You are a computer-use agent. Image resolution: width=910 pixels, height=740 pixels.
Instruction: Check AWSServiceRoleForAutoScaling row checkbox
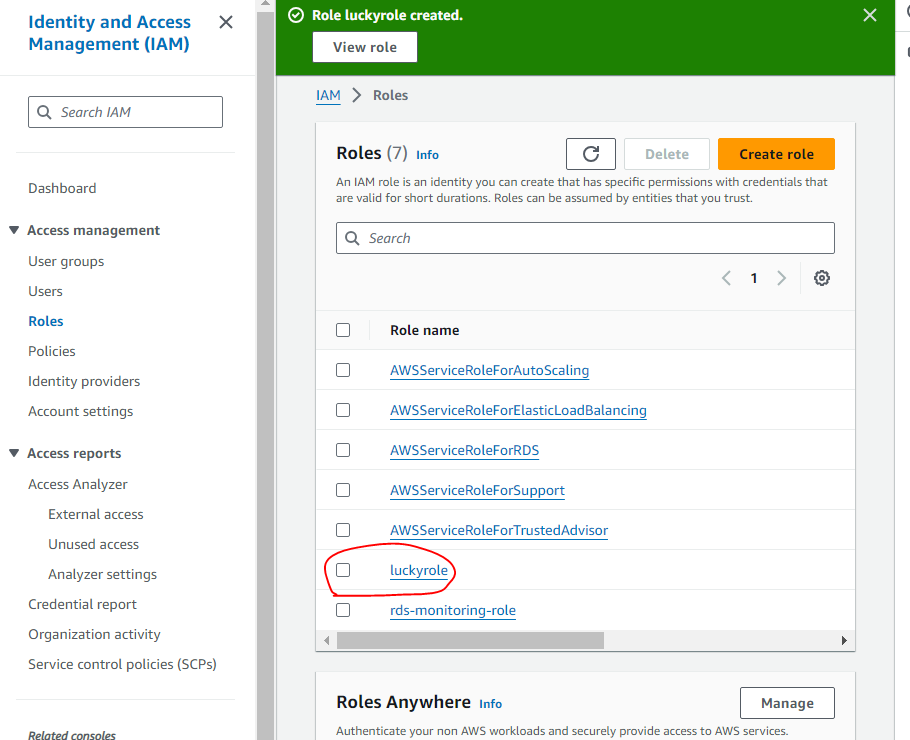(343, 370)
